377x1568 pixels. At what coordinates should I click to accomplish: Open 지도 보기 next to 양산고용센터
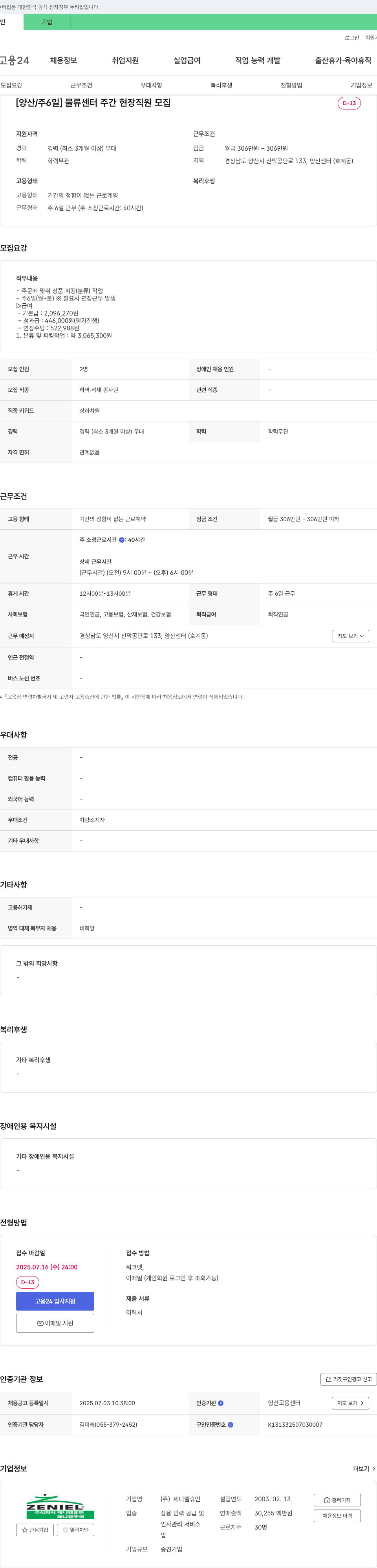(350, 1403)
